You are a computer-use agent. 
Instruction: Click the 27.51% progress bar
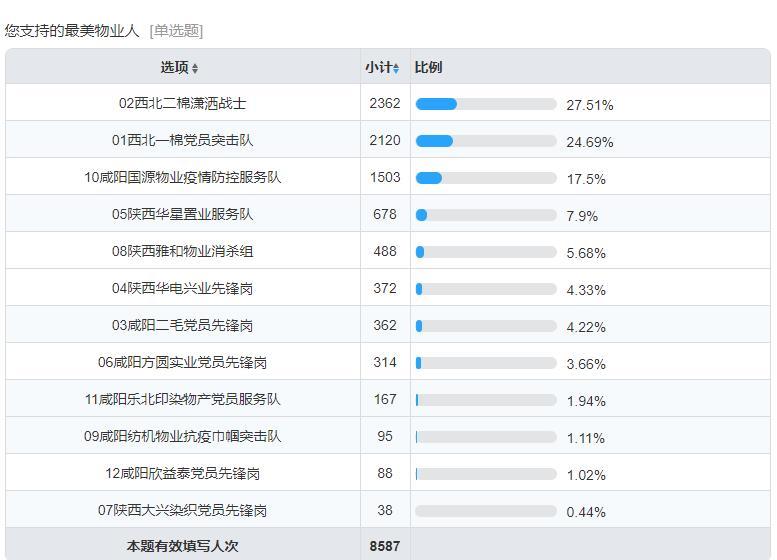pyautogui.click(x=486, y=104)
